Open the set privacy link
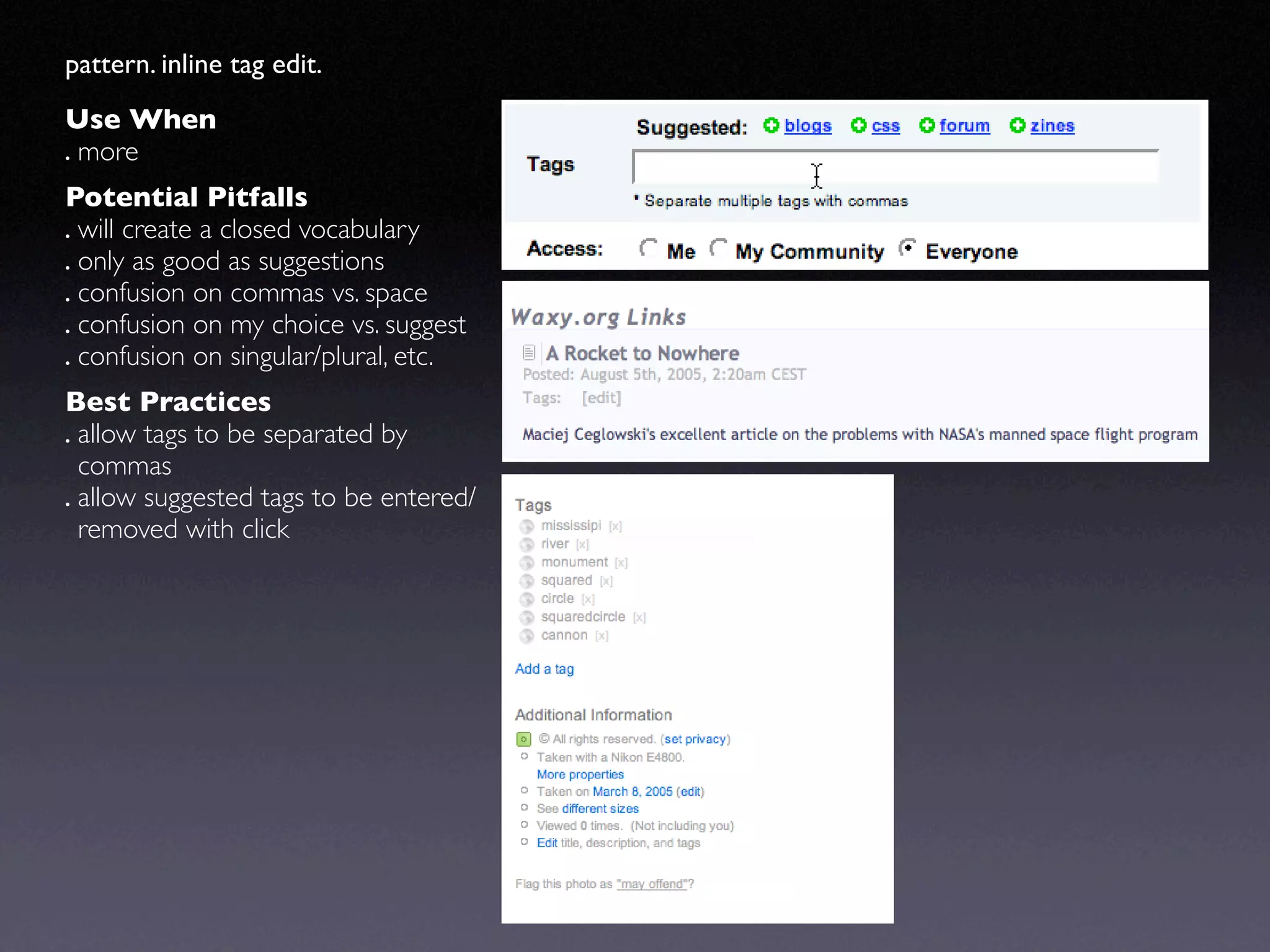The height and width of the screenshot is (952, 1270). pyautogui.click(x=695, y=739)
